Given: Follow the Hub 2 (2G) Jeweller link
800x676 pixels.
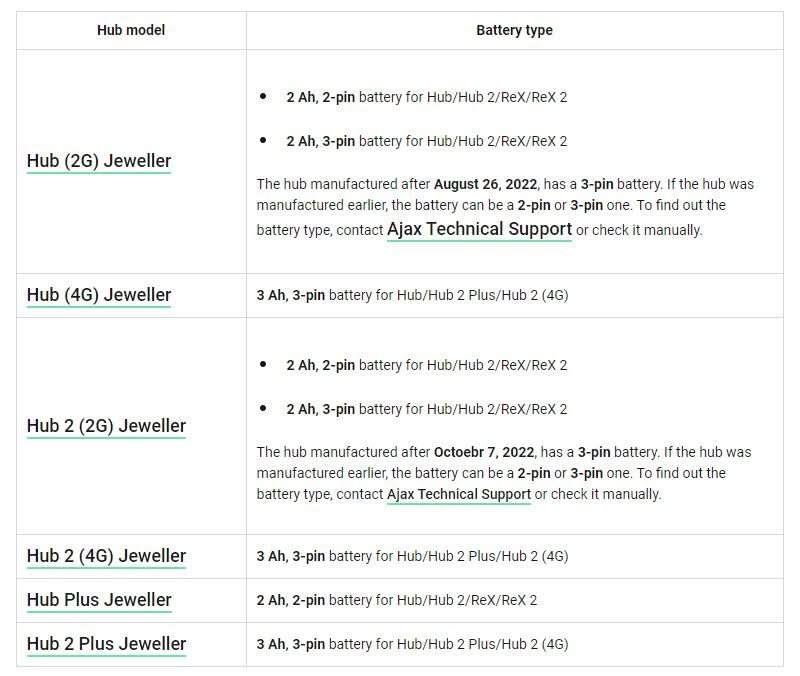Looking at the screenshot, I should tap(106, 426).
